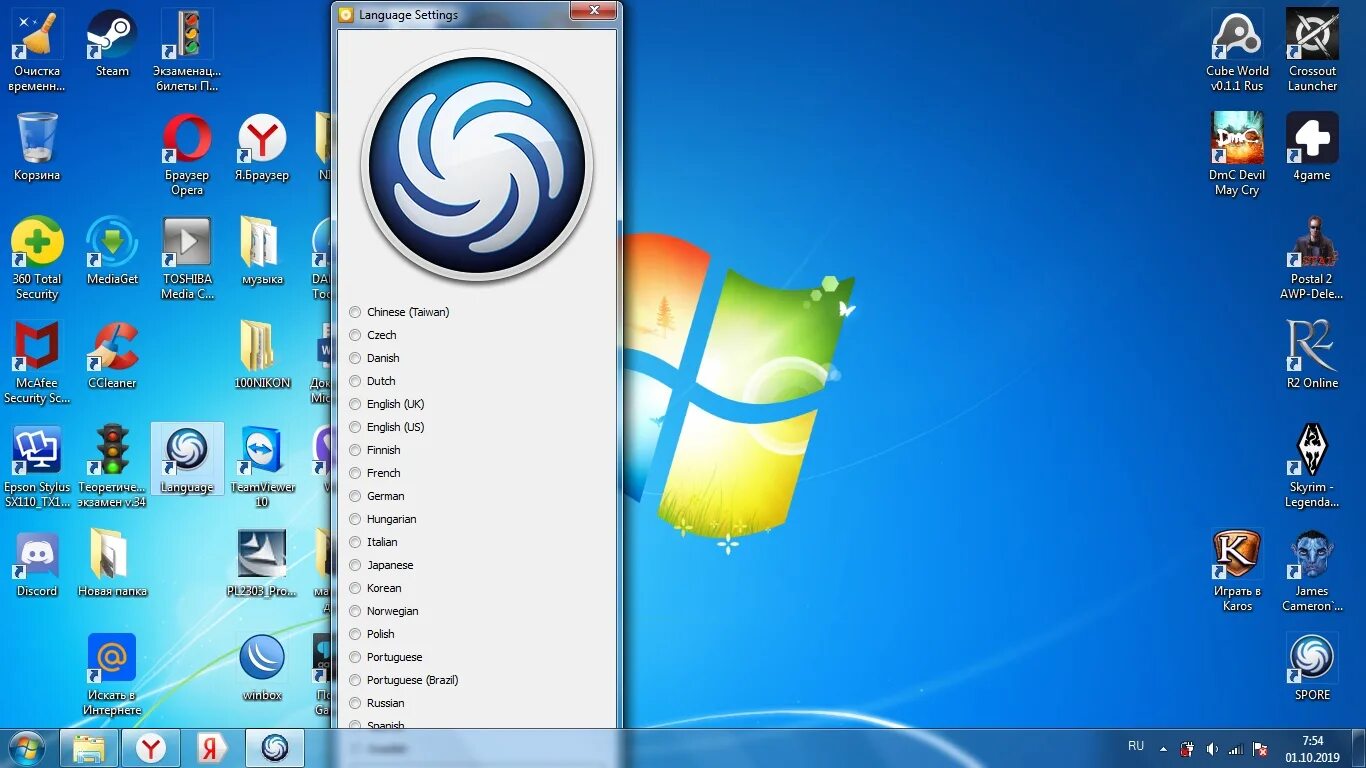Viewport: 1366px width, 768px height.
Task: Show hidden system tray icons
Action: [1163, 748]
